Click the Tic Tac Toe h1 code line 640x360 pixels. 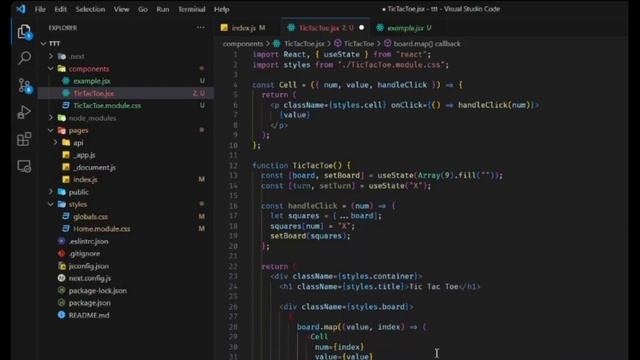click(x=380, y=287)
